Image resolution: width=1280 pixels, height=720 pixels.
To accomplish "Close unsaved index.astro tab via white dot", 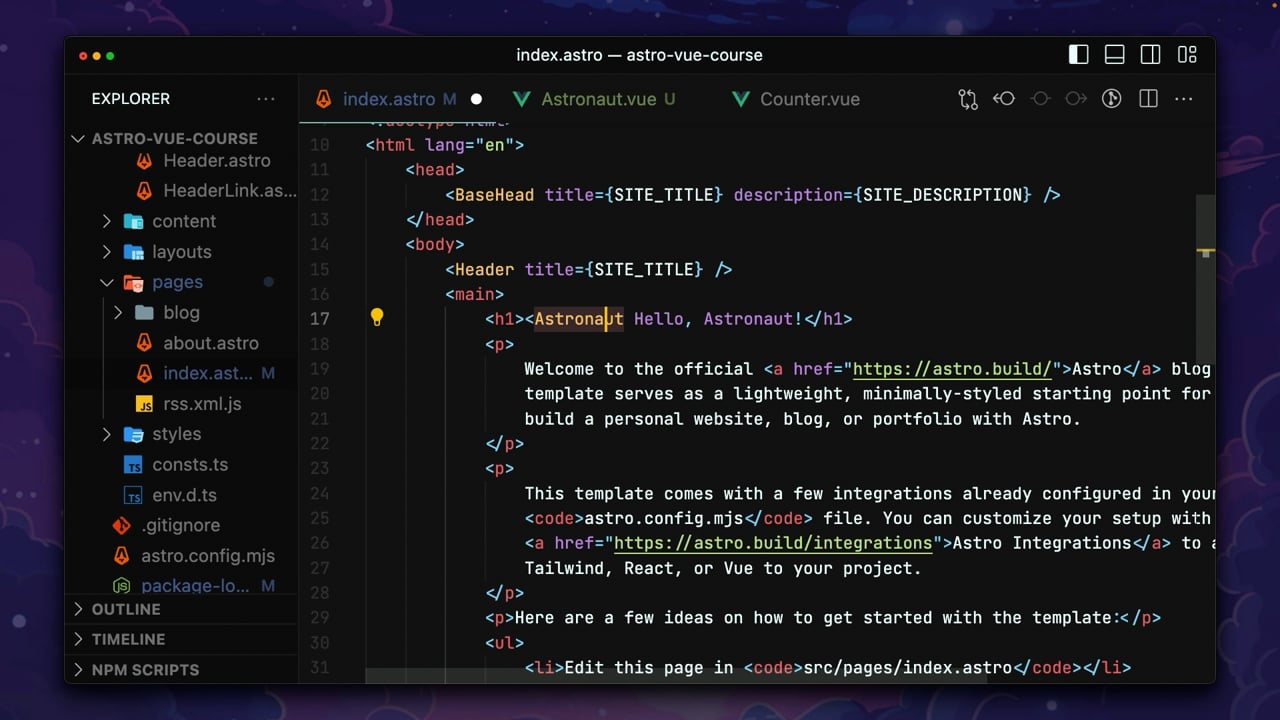I will pyautogui.click(x=476, y=99).
